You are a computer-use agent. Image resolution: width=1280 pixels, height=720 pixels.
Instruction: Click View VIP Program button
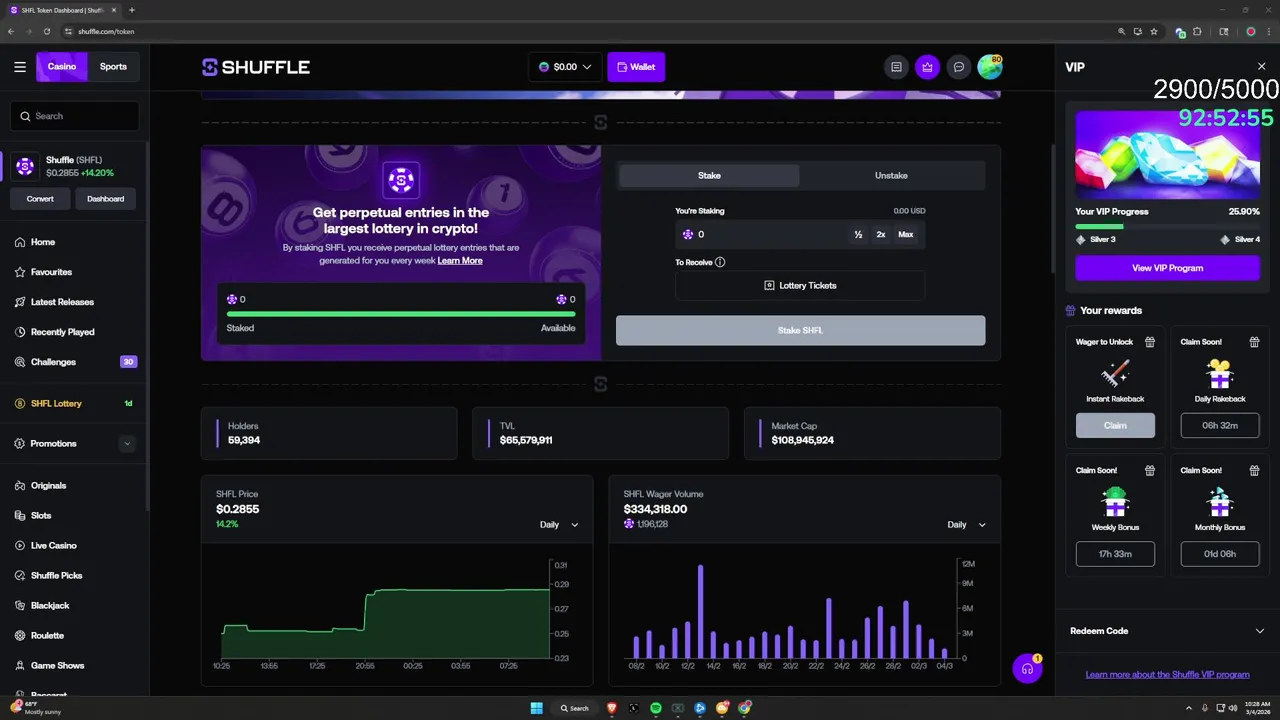tap(1167, 268)
